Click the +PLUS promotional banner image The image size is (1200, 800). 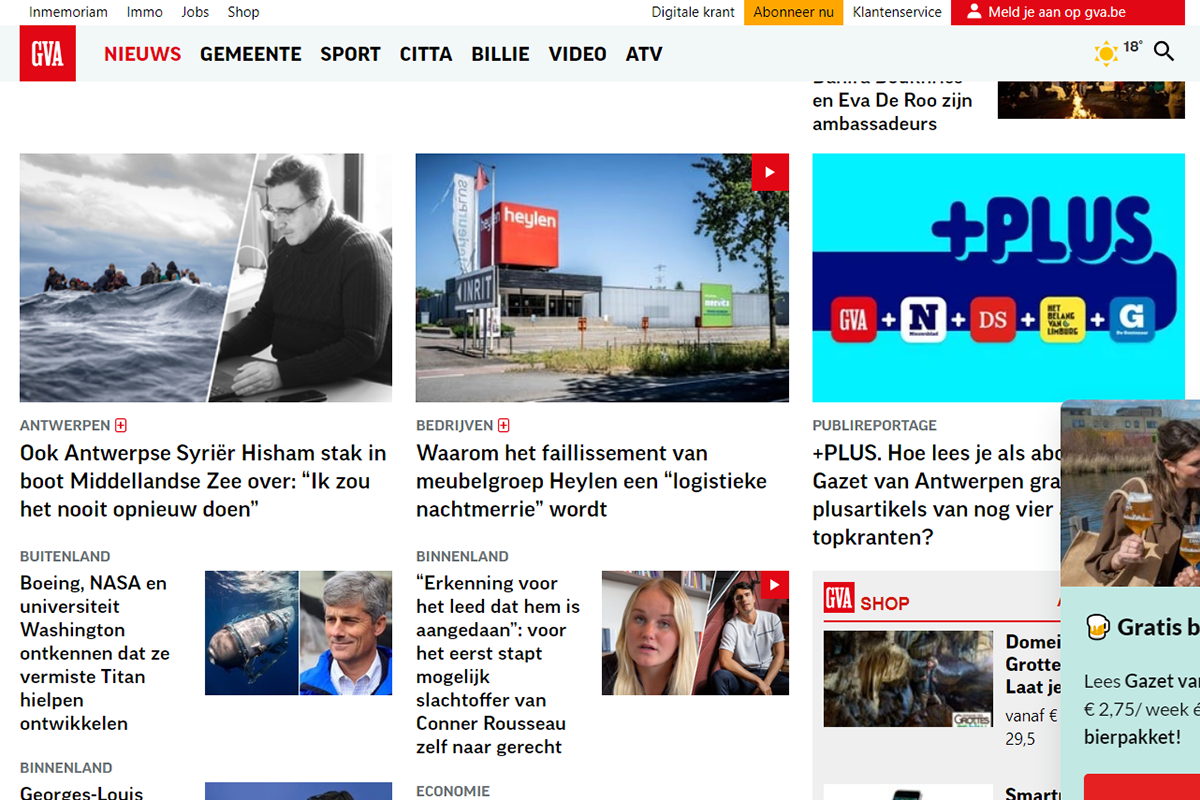(x=998, y=278)
